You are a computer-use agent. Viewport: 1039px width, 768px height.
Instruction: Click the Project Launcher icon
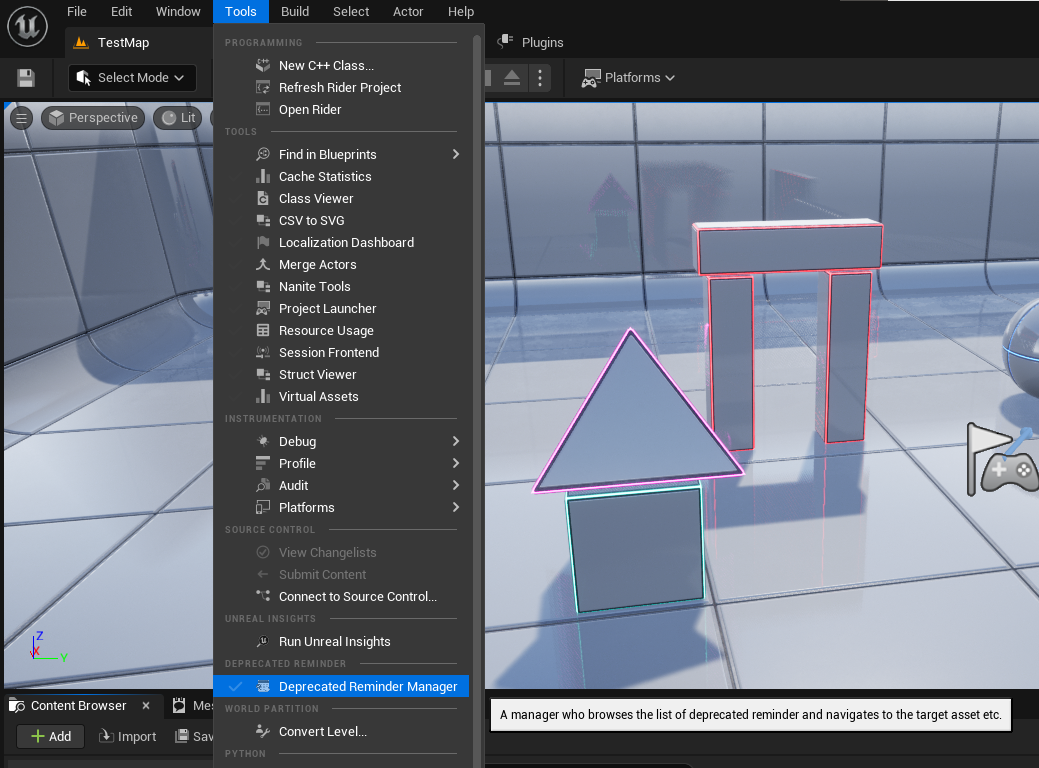click(263, 308)
